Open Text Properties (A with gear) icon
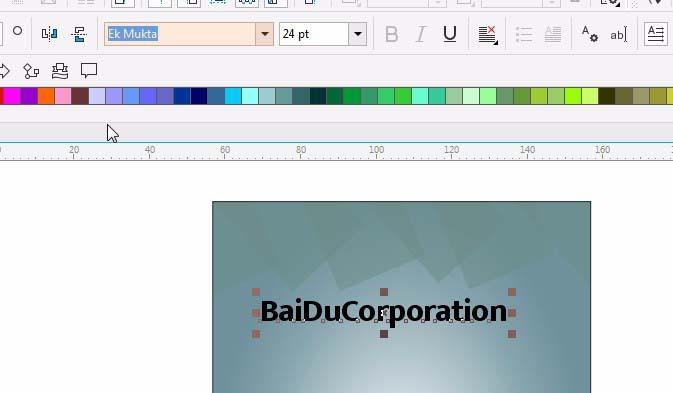Image resolution: width=673 pixels, height=393 pixels. pyautogui.click(x=589, y=34)
